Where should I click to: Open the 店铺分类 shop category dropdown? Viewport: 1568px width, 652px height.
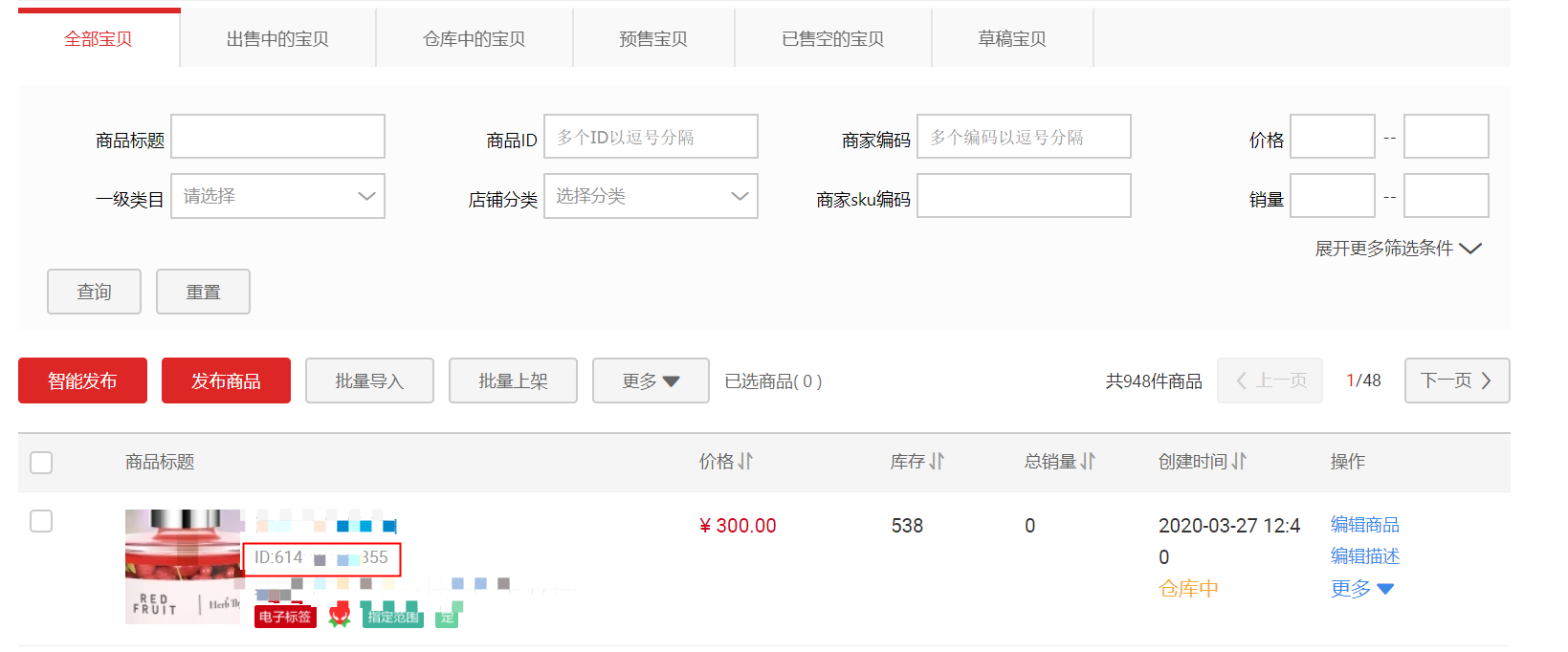pos(651,196)
